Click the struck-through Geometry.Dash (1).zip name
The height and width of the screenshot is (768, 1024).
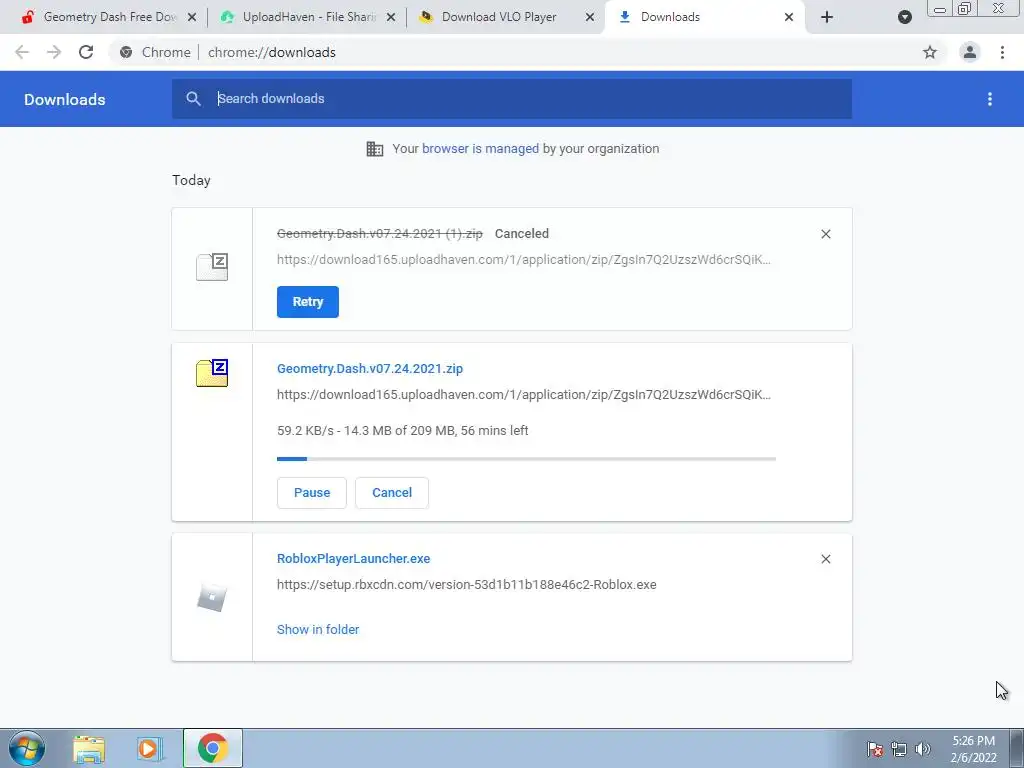[379, 233]
